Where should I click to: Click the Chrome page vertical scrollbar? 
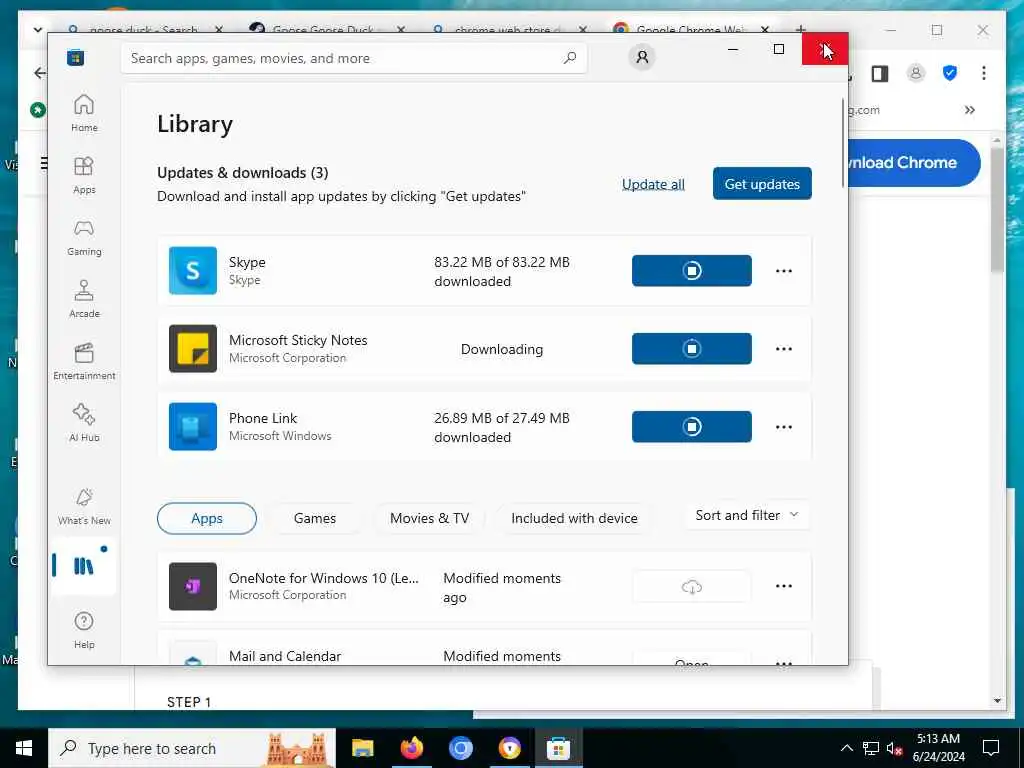pyautogui.click(x=997, y=209)
